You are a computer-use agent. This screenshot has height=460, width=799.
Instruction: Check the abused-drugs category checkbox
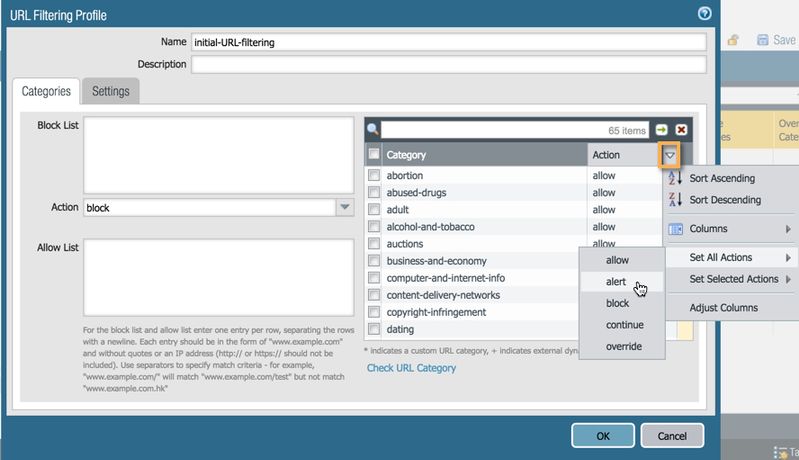pyautogui.click(x=374, y=192)
